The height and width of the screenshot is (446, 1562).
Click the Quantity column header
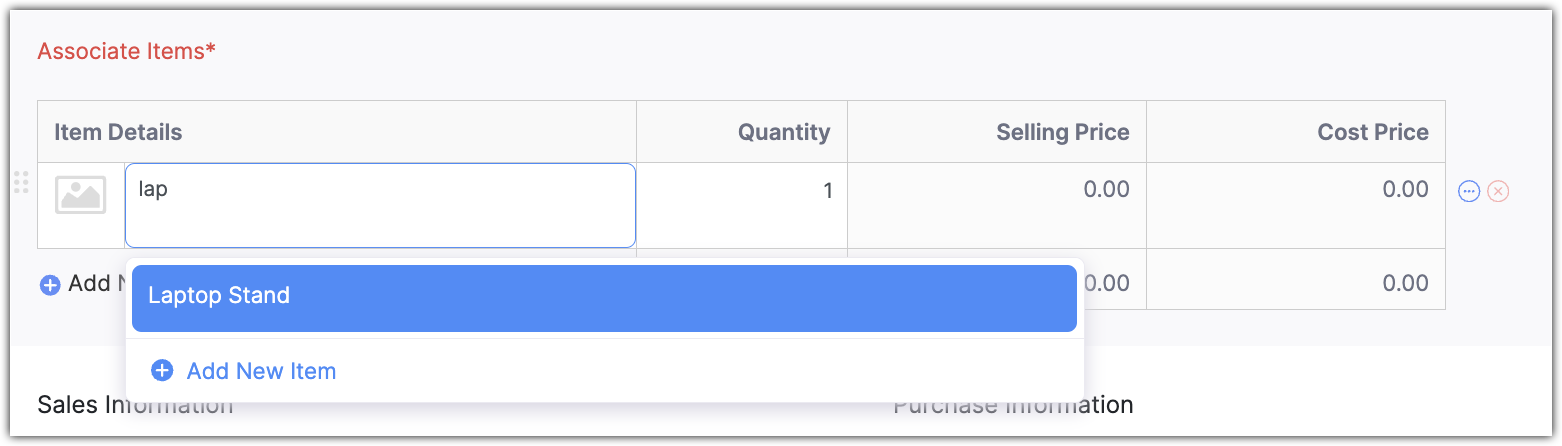(783, 132)
